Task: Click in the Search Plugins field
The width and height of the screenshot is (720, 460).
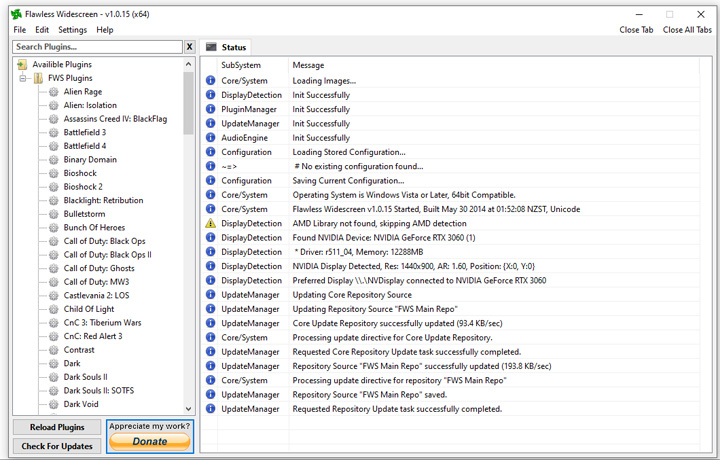Action: click(x=97, y=47)
